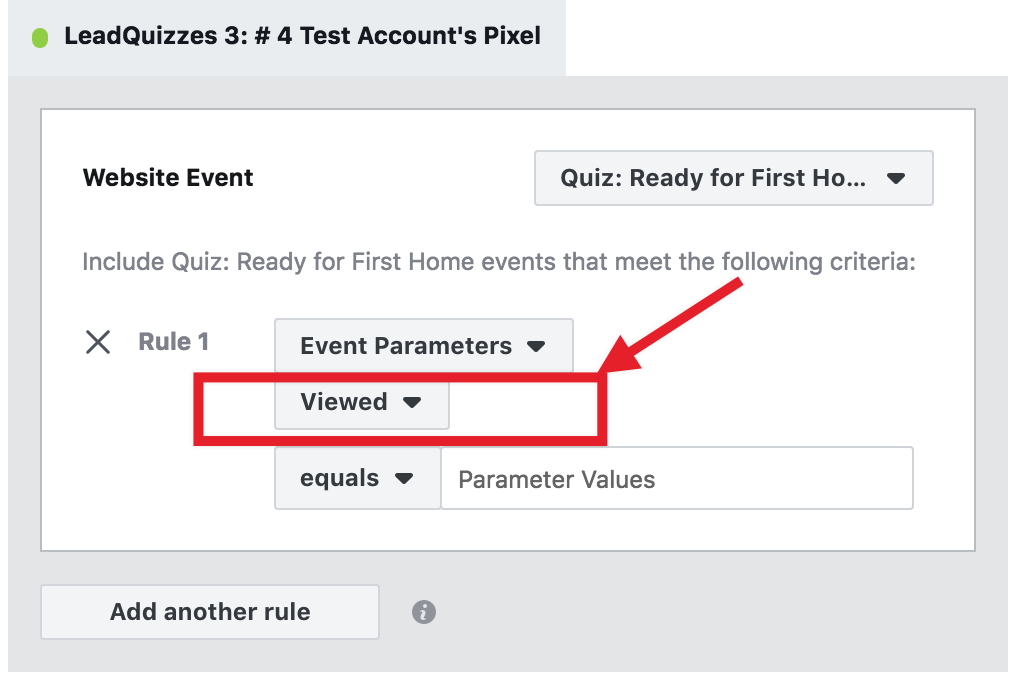Viewport: 1028px width, 686px height.
Task: Click the Include Quiz criteria description text
Action: 499,262
